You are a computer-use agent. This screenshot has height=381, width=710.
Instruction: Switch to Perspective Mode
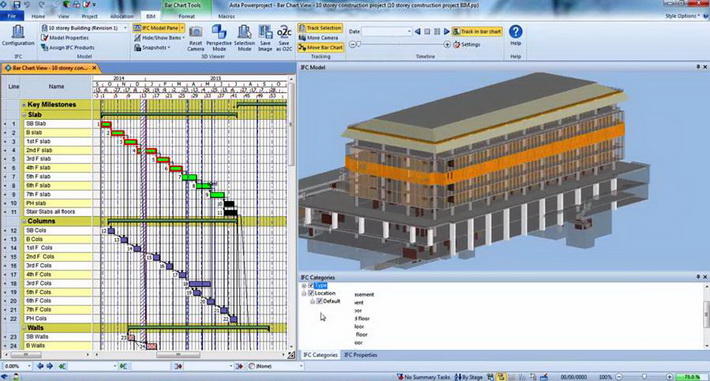pos(219,38)
